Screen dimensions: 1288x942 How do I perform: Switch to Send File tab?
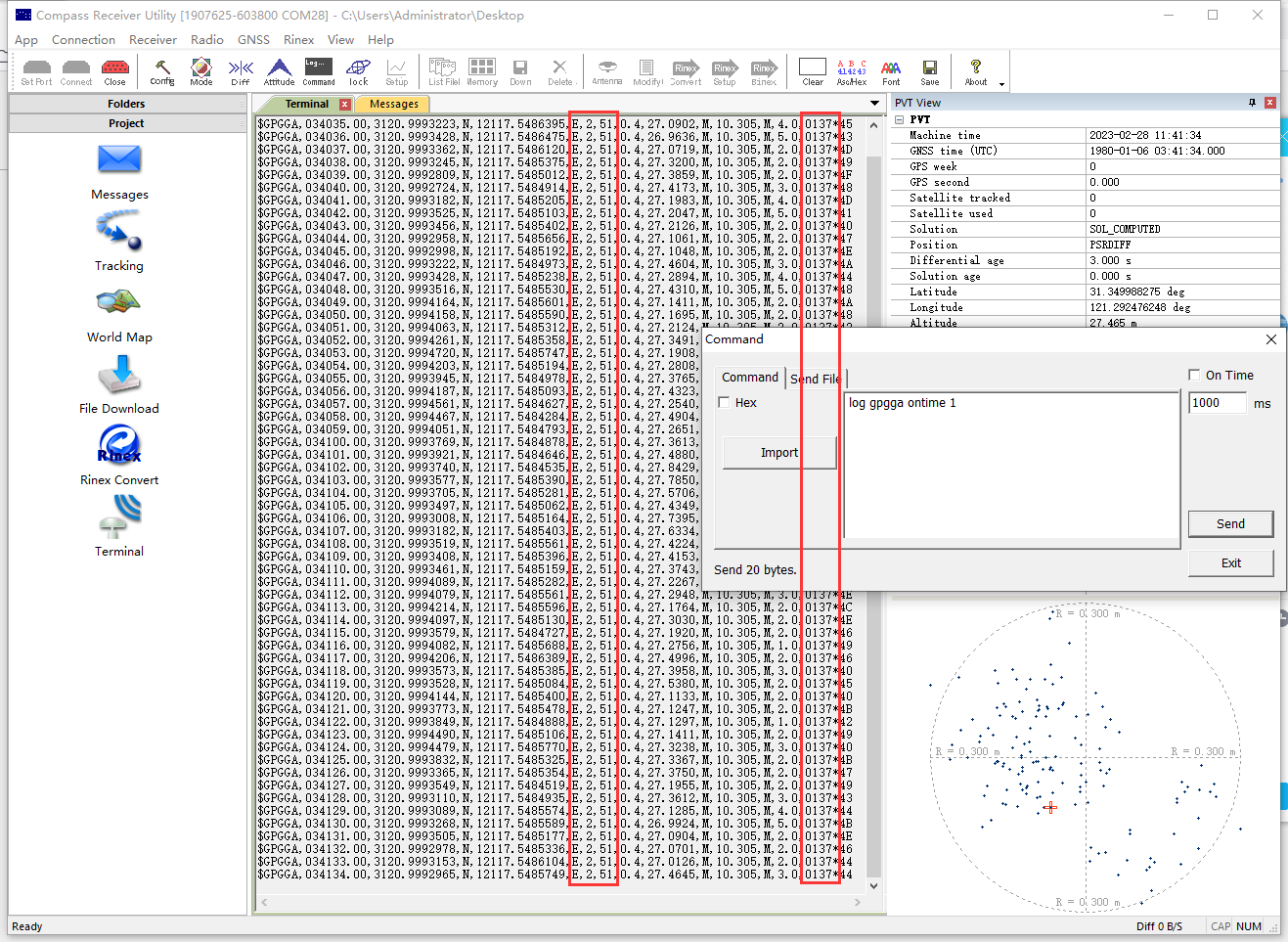(x=816, y=379)
